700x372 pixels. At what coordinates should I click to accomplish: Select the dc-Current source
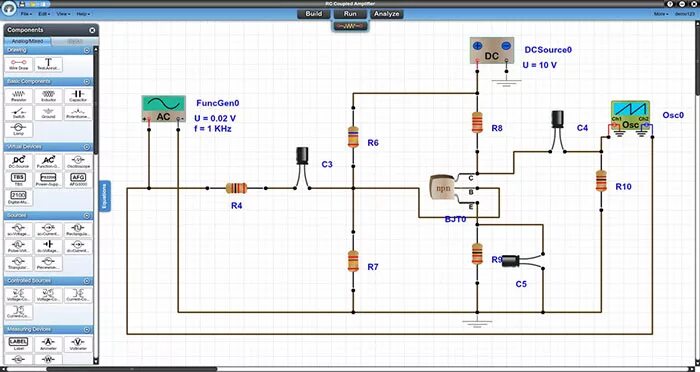coord(79,246)
